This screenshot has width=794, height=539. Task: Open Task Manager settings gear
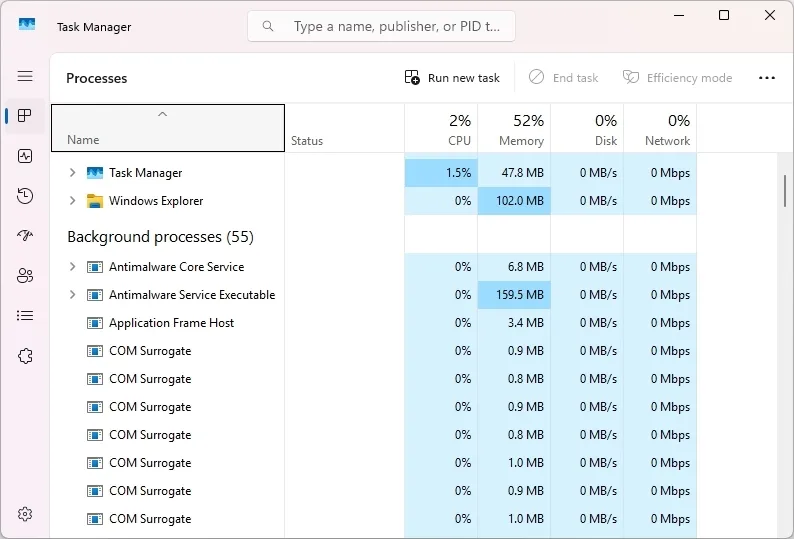click(x=25, y=514)
